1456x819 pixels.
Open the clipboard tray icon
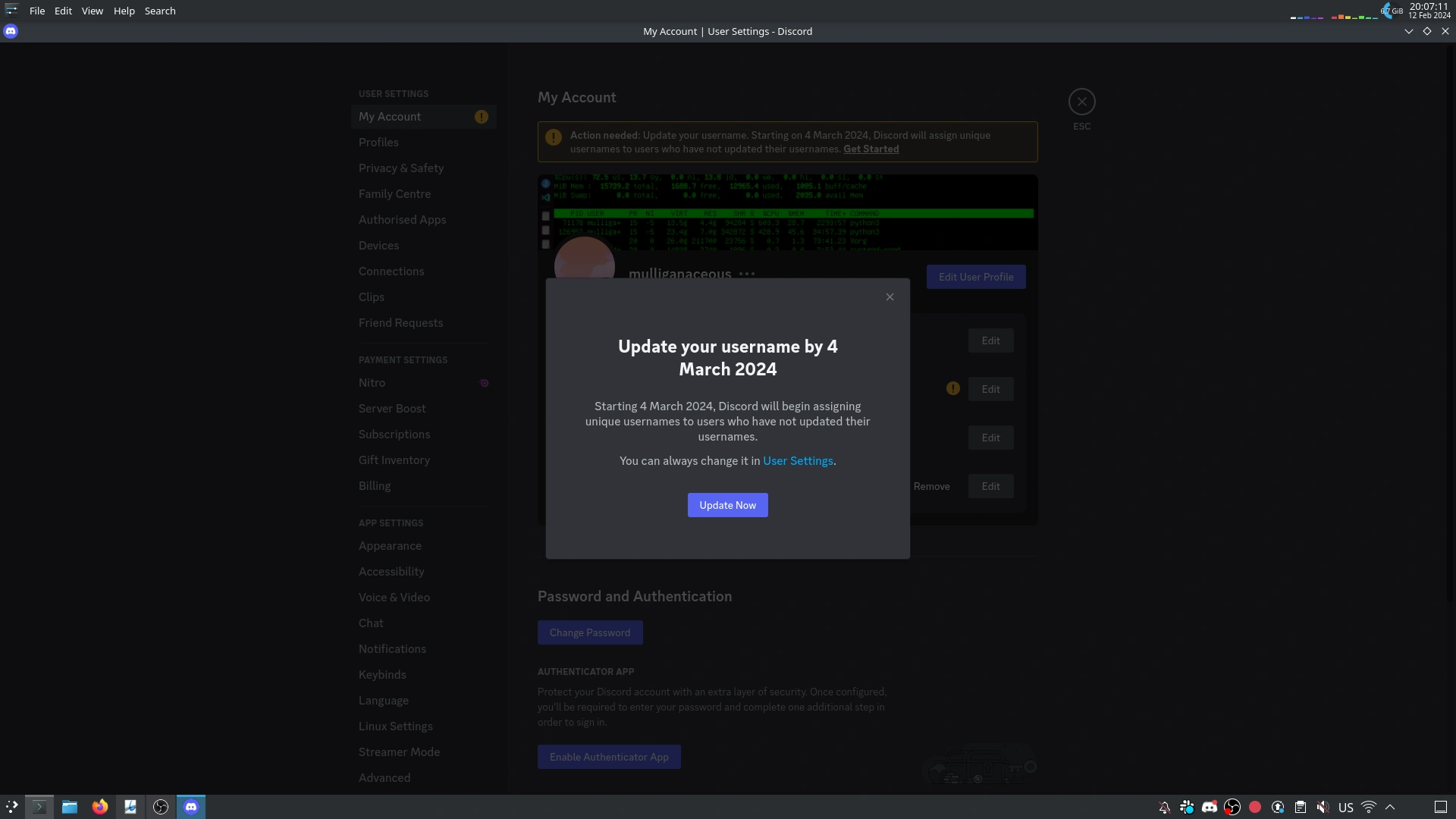coord(1301,807)
